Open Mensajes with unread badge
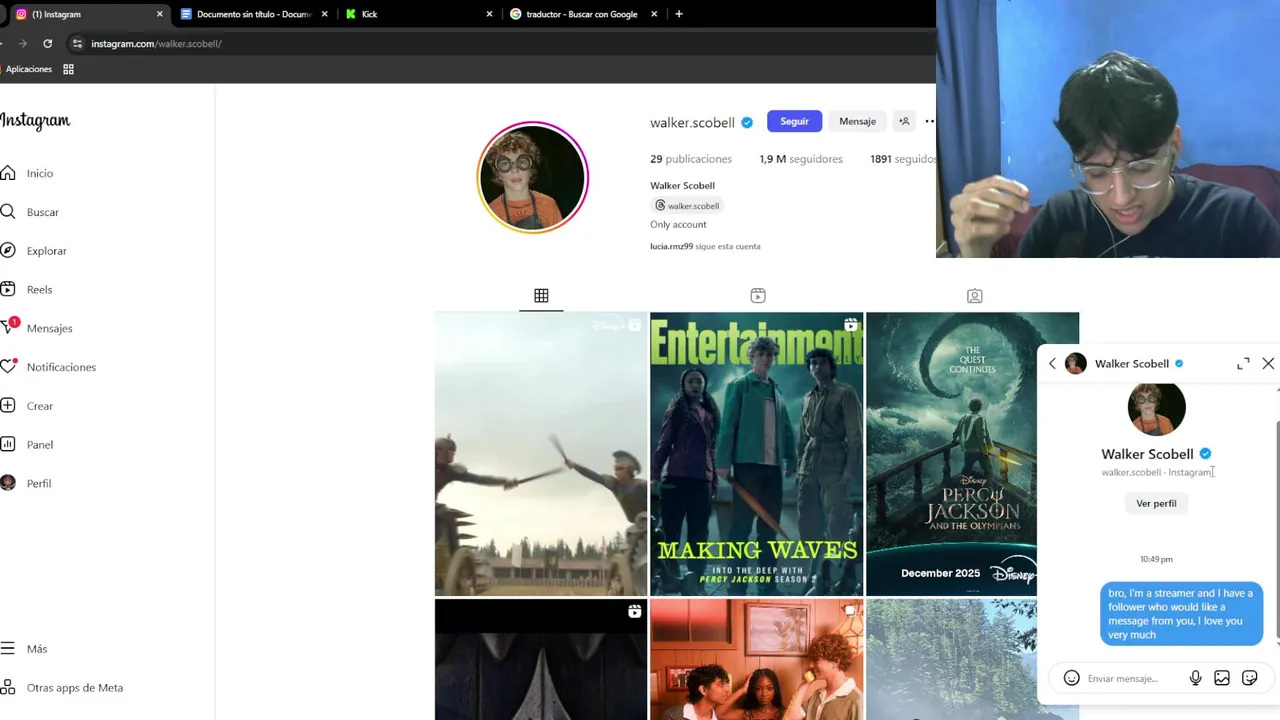Viewport: 1280px width, 720px height. (37, 328)
